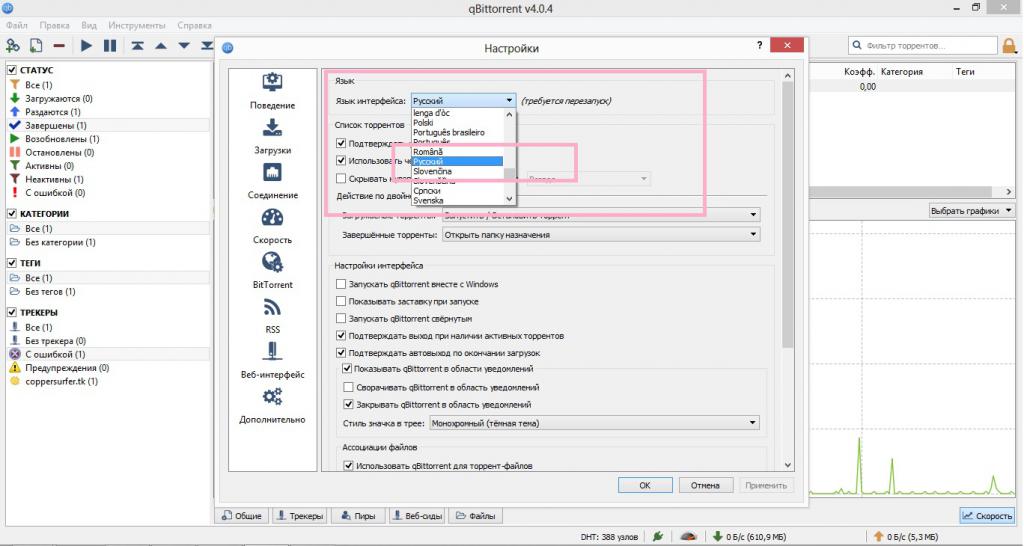The height and width of the screenshot is (546, 1024).
Task: Click the Фильтр торрентов search field
Action: click(923, 46)
